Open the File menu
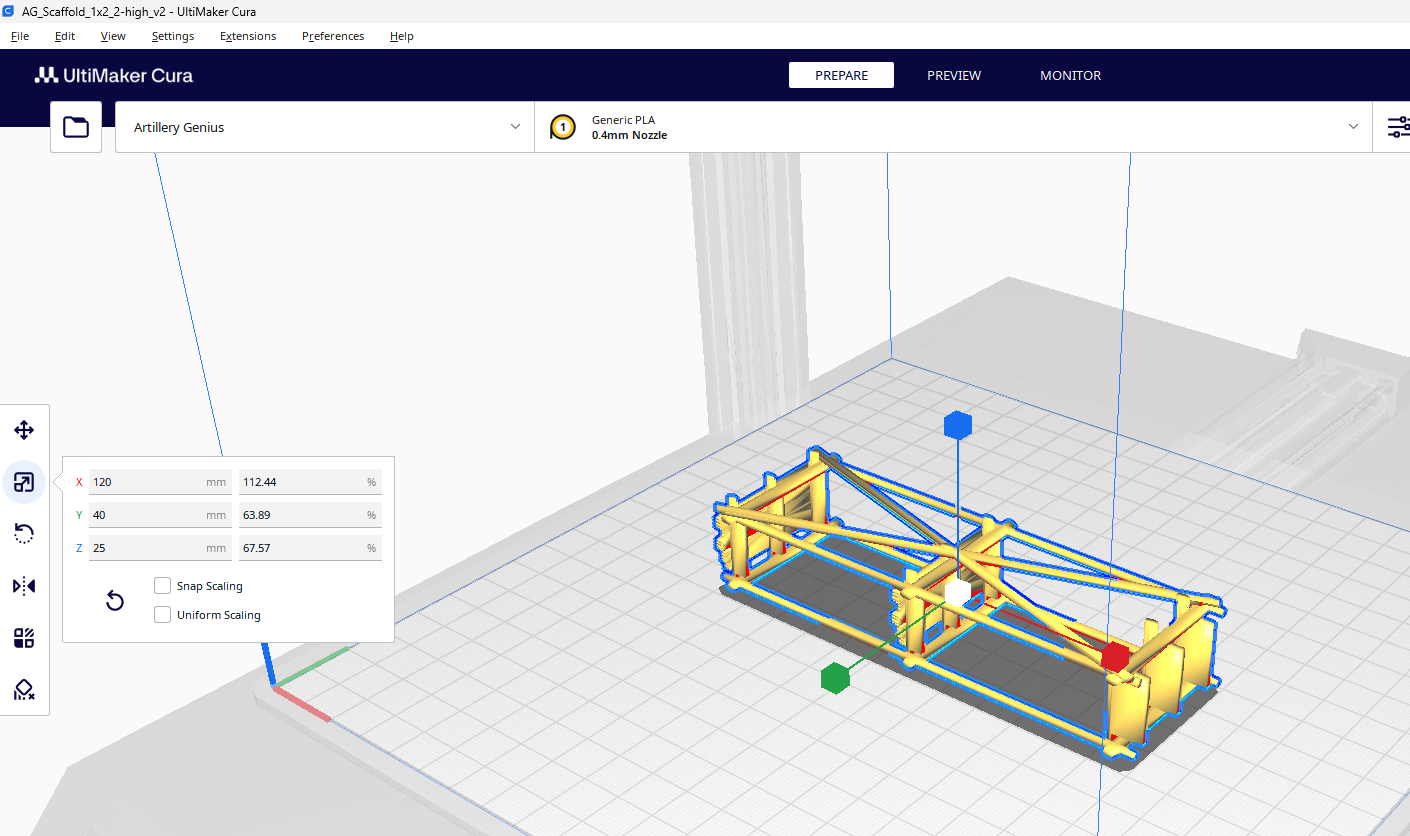The height and width of the screenshot is (836, 1410). pos(20,36)
